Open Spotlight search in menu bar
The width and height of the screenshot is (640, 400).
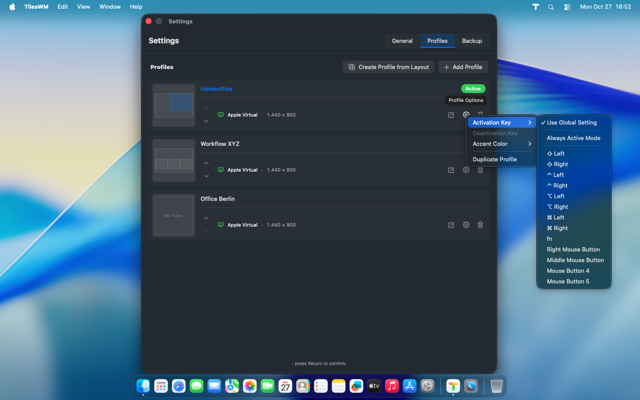pyautogui.click(x=551, y=7)
